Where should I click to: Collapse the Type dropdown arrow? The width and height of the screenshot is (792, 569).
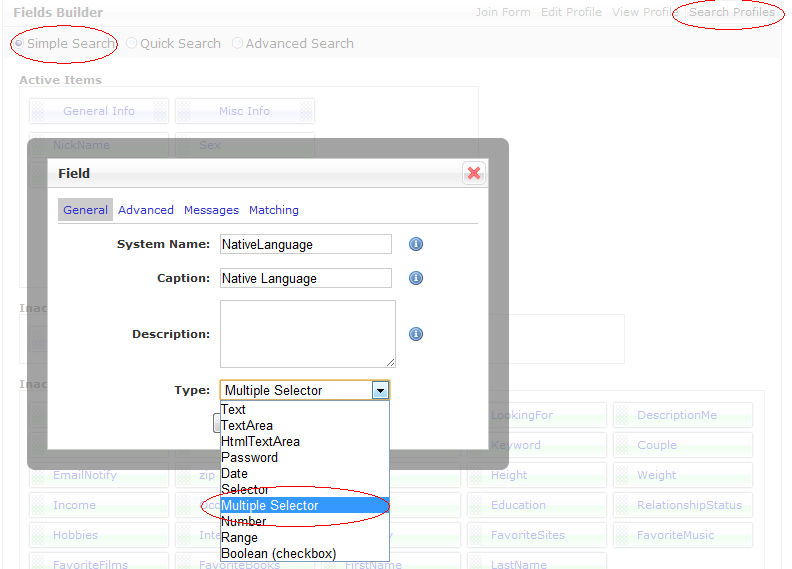click(x=380, y=390)
